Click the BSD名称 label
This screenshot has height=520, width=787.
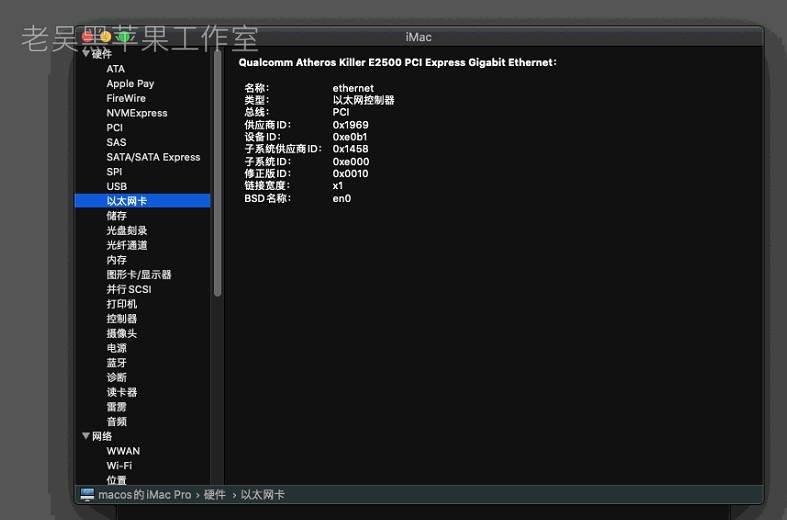[268, 198]
